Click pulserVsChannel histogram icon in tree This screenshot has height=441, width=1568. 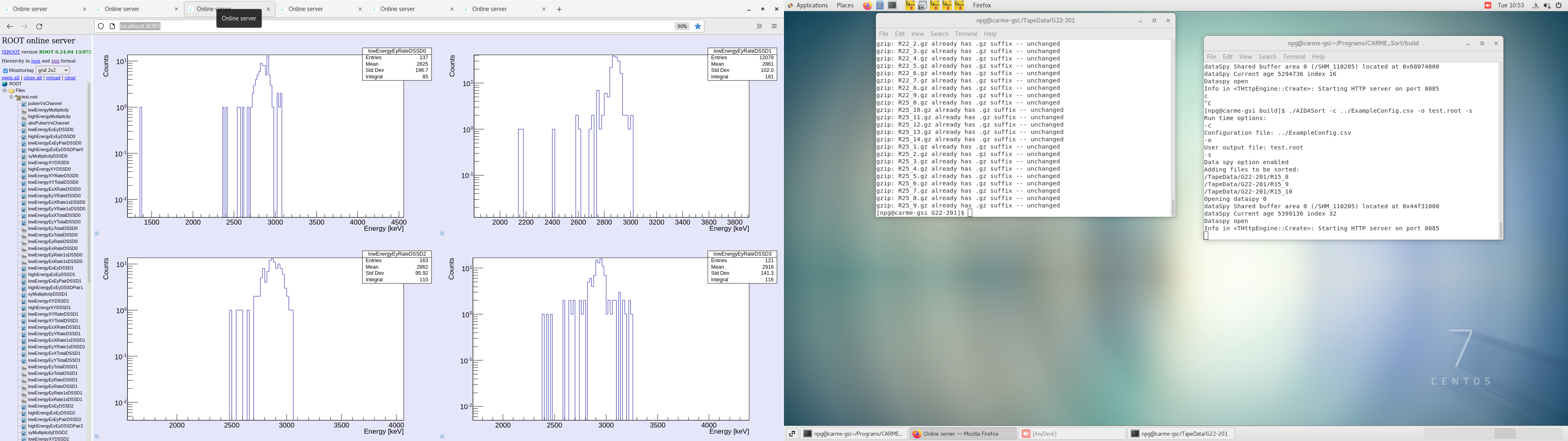pos(24,104)
